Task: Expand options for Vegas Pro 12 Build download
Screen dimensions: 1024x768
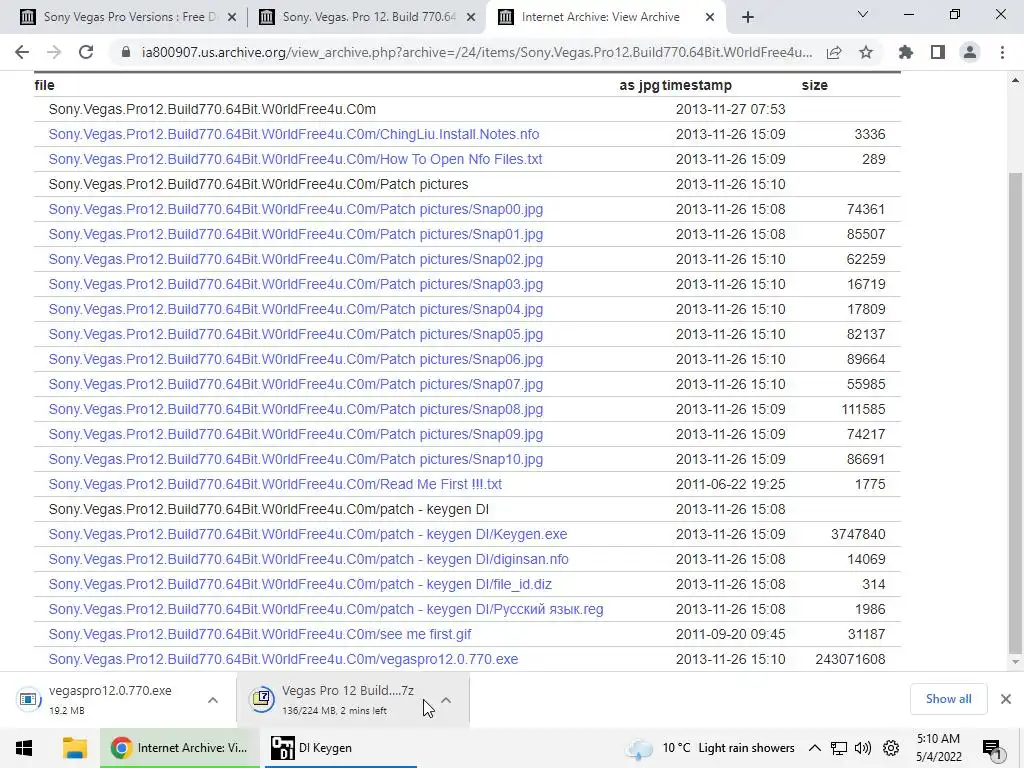Action: 446,700
